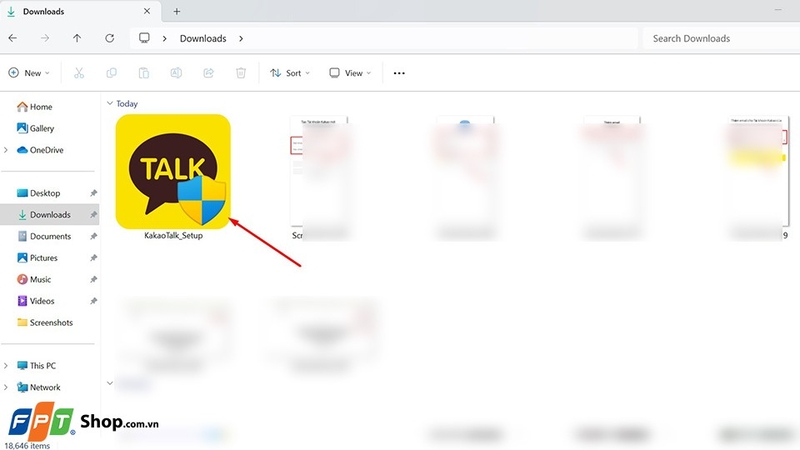The width and height of the screenshot is (800, 450).
Task: Click the This PC monitor icon in address bar
Action: [144, 38]
